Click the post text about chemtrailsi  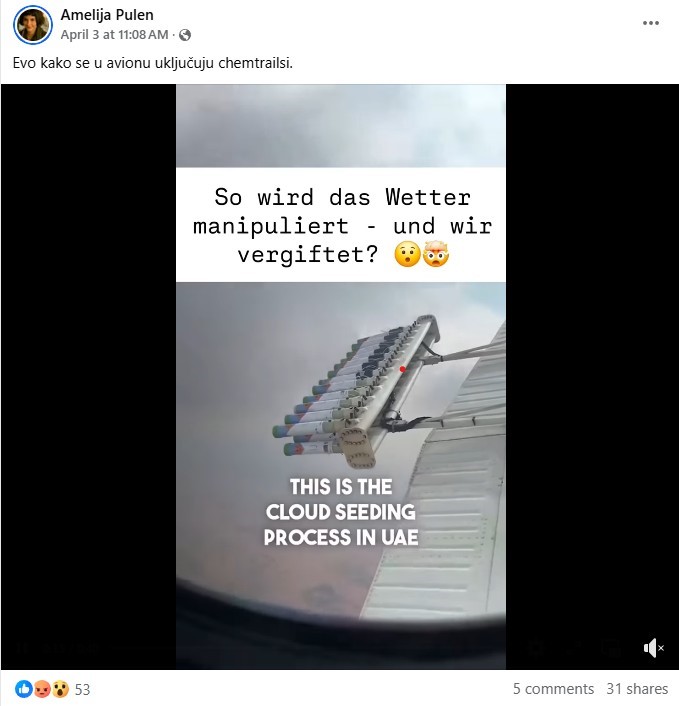[x=153, y=63]
